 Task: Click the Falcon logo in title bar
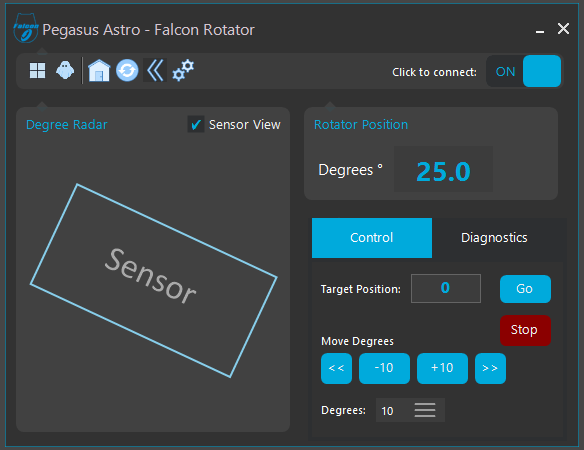pyautogui.click(x=26, y=28)
